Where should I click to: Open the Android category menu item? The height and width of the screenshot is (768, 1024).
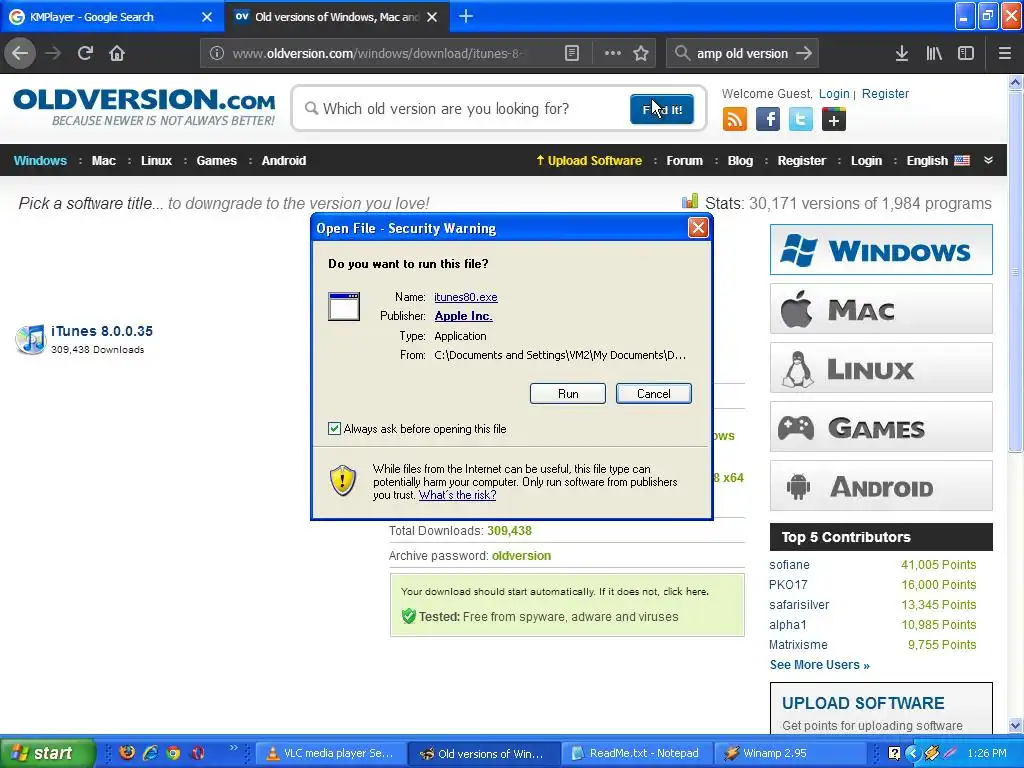283,161
